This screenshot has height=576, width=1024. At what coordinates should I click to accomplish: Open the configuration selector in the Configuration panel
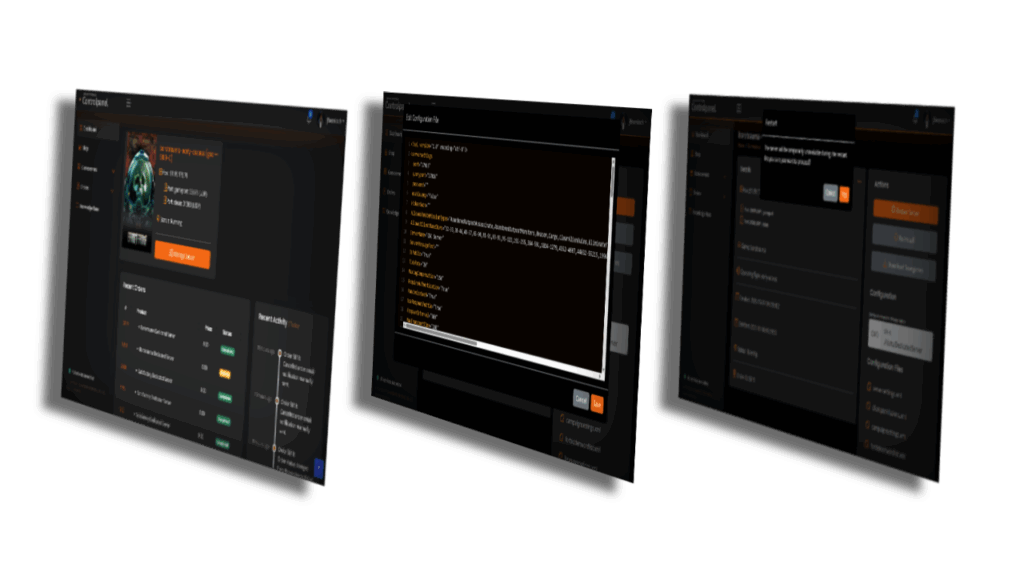(x=900, y=340)
